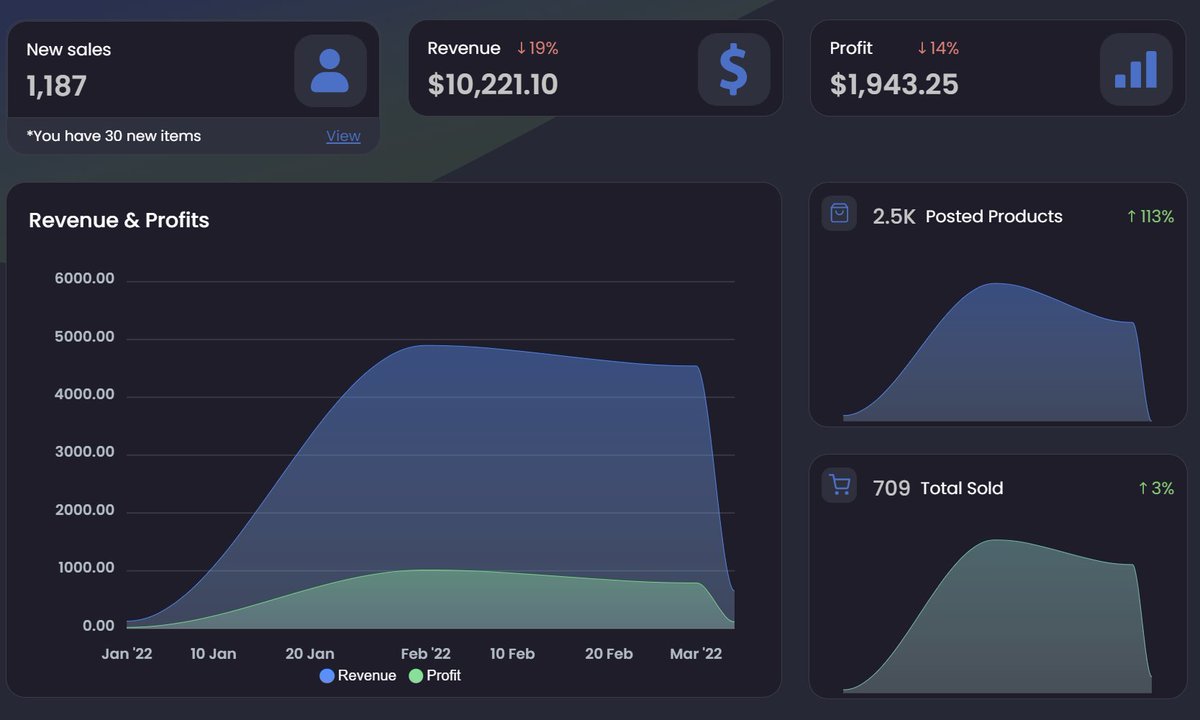
Task: Click the green Profit color dot in legend
Action: pyautogui.click(x=414, y=675)
